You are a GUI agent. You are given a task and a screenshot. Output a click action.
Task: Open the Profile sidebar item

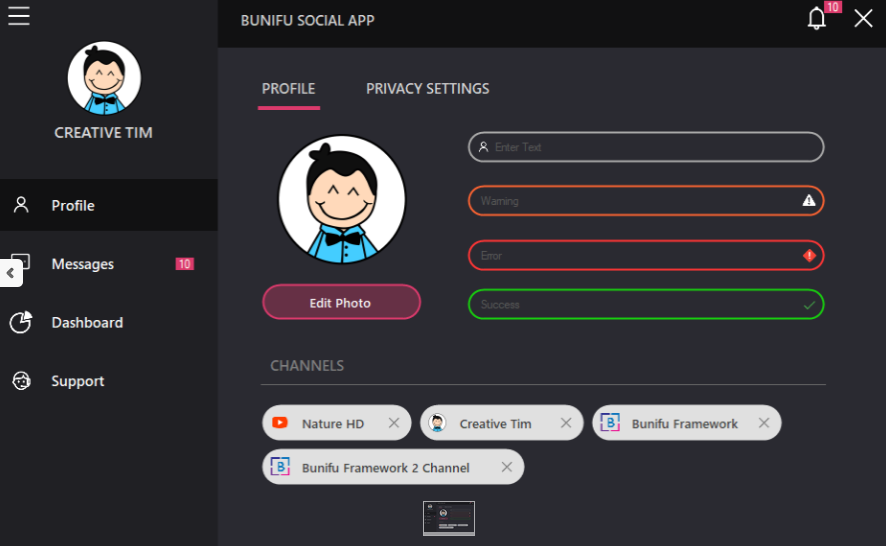(x=108, y=205)
